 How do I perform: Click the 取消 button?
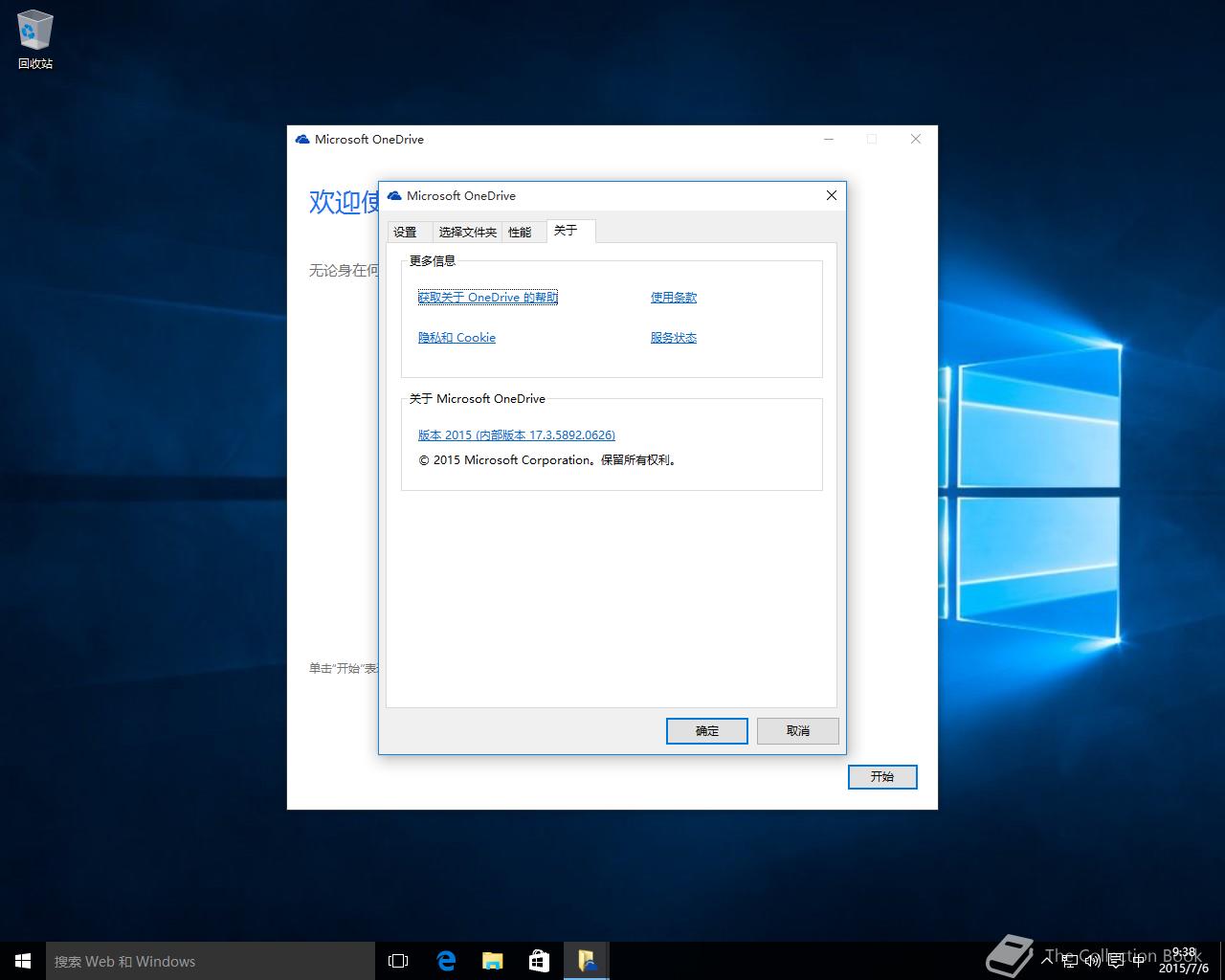click(x=798, y=731)
